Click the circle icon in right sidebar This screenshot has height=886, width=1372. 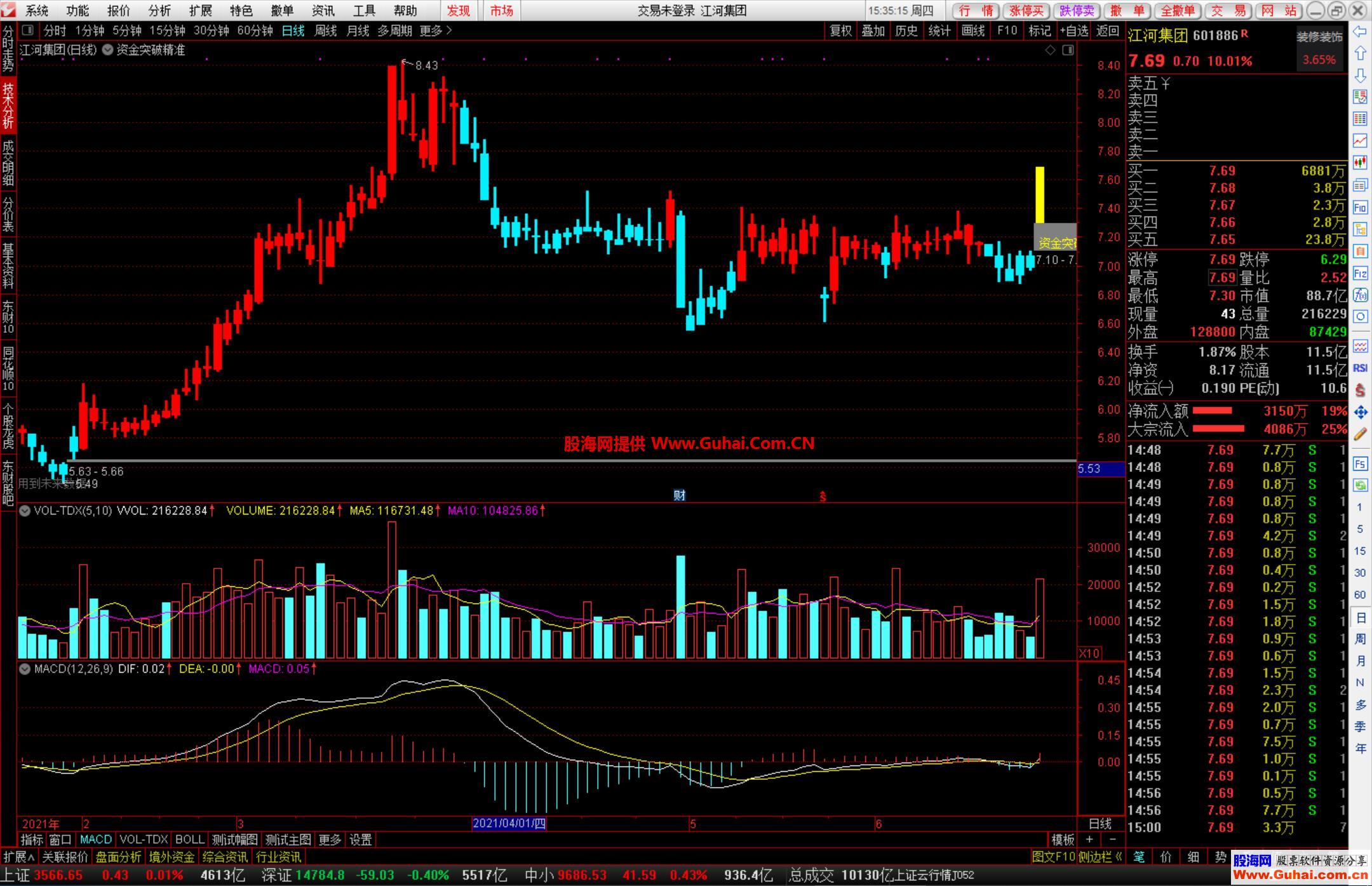(1360, 316)
